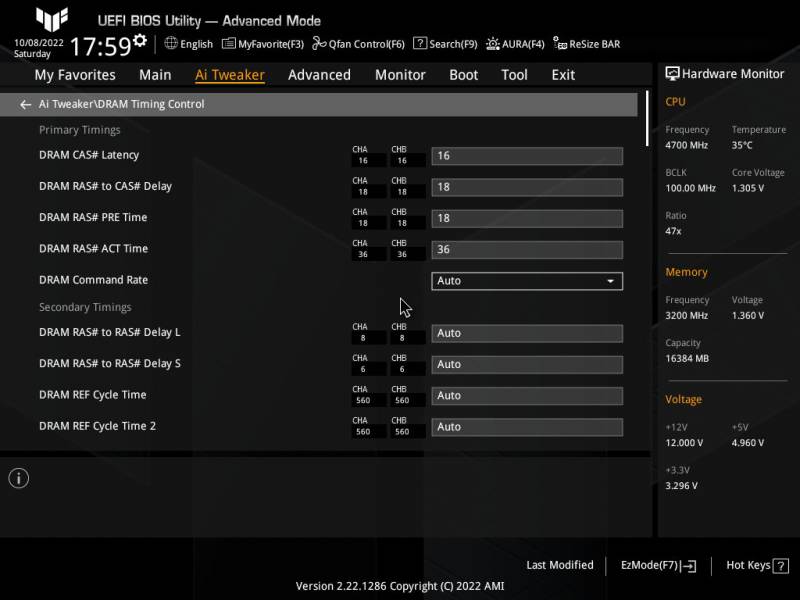Click the +3.3V reading 3.296 V
This screenshot has width=800, height=600.
click(681, 486)
